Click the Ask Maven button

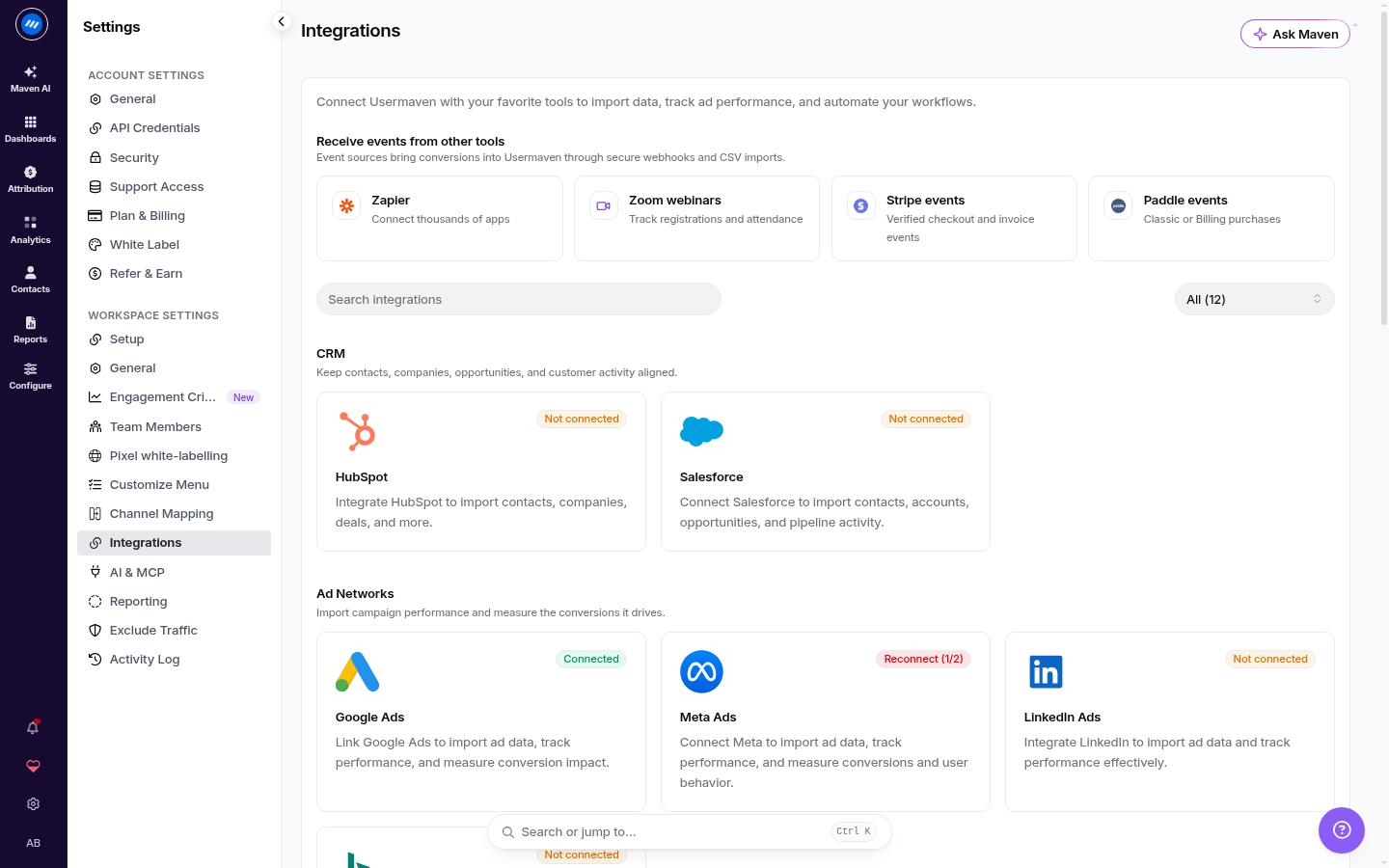point(1294,34)
